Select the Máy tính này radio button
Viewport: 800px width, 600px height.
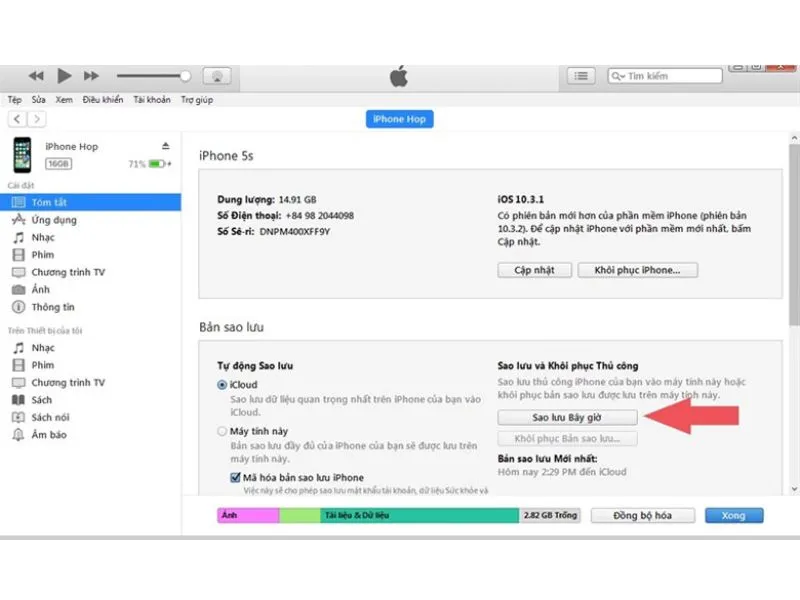(222, 431)
